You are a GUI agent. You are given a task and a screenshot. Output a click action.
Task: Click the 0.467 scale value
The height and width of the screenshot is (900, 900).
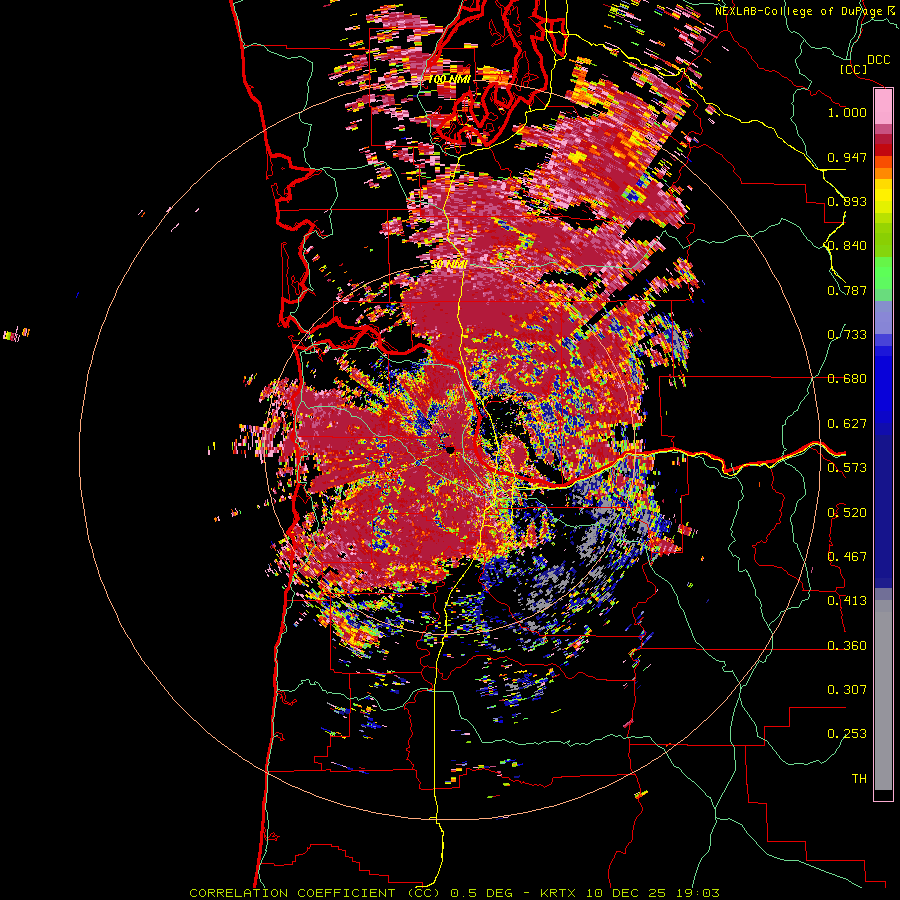pyautogui.click(x=847, y=557)
